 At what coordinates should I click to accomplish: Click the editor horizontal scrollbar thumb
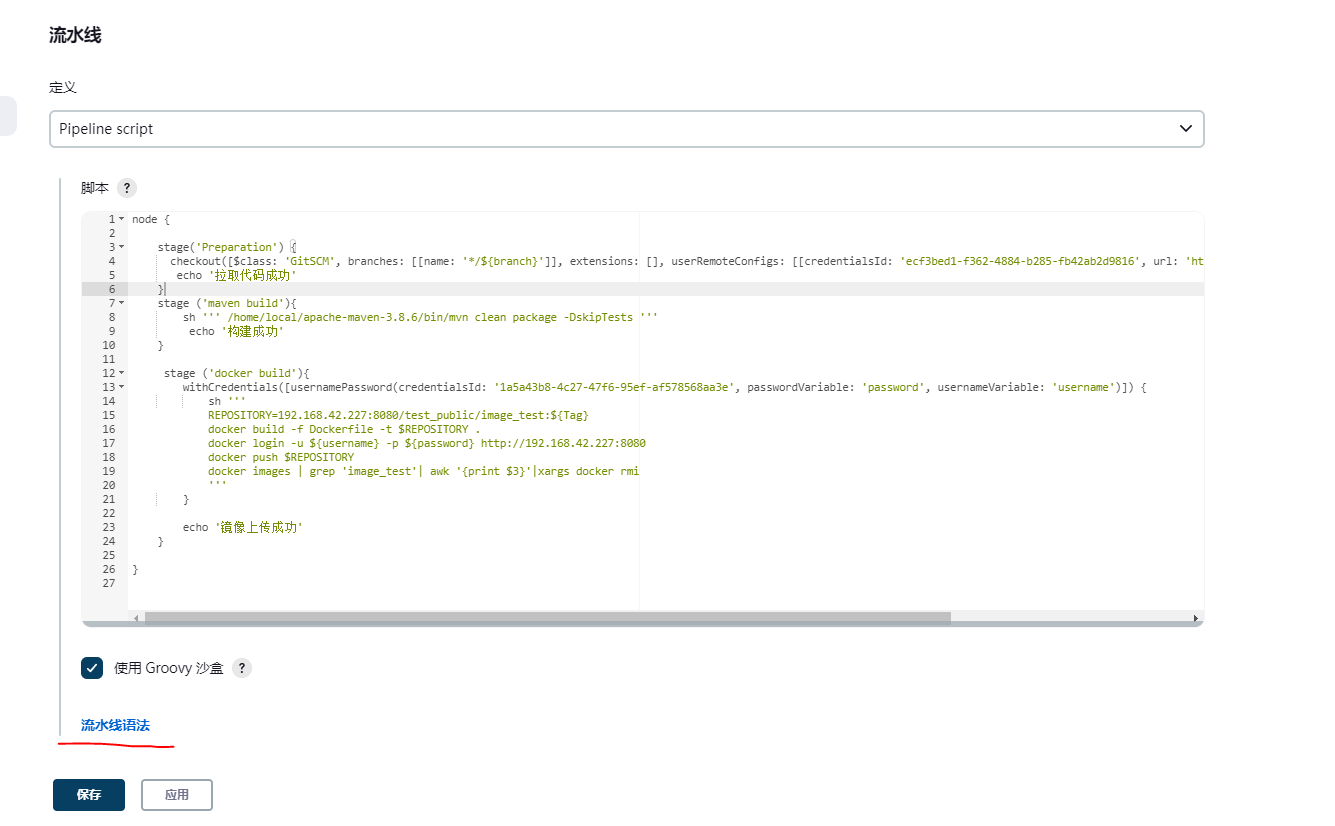[547, 618]
